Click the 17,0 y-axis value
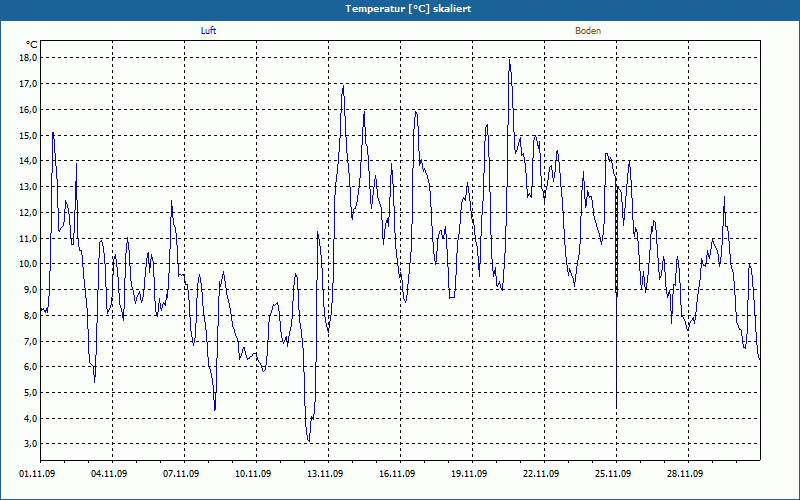This screenshot has width=800, height=500. coord(28,84)
